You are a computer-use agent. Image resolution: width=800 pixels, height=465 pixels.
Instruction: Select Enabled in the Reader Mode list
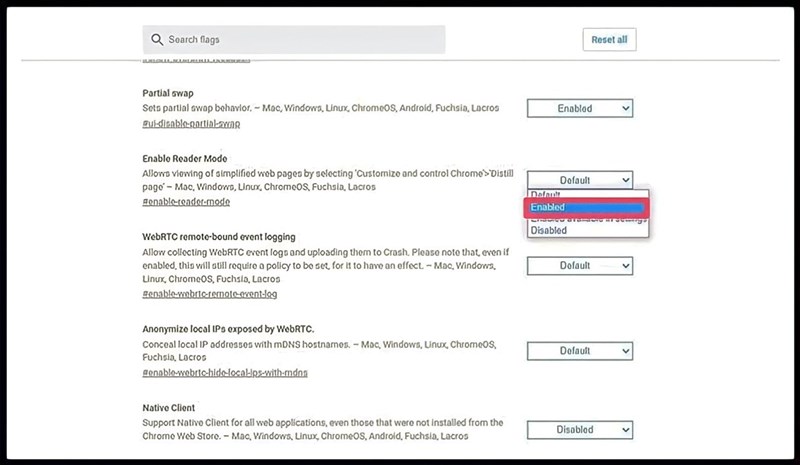587,208
